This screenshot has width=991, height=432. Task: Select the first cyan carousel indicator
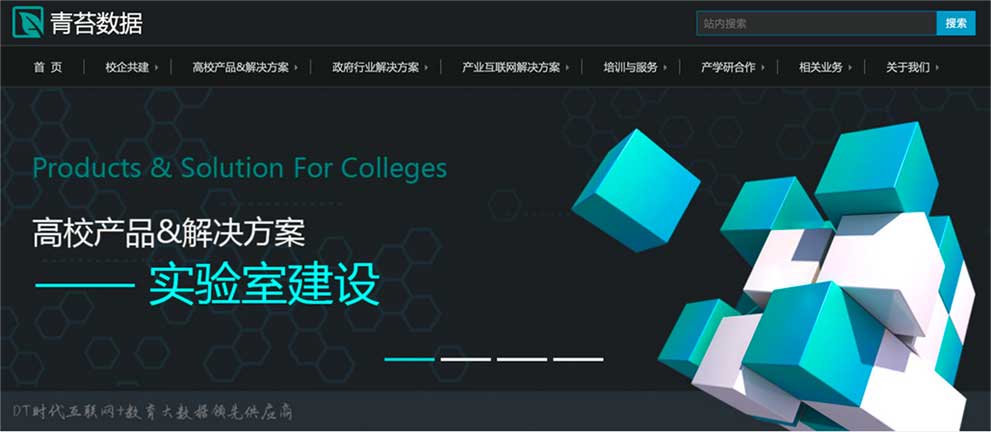point(409,359)
